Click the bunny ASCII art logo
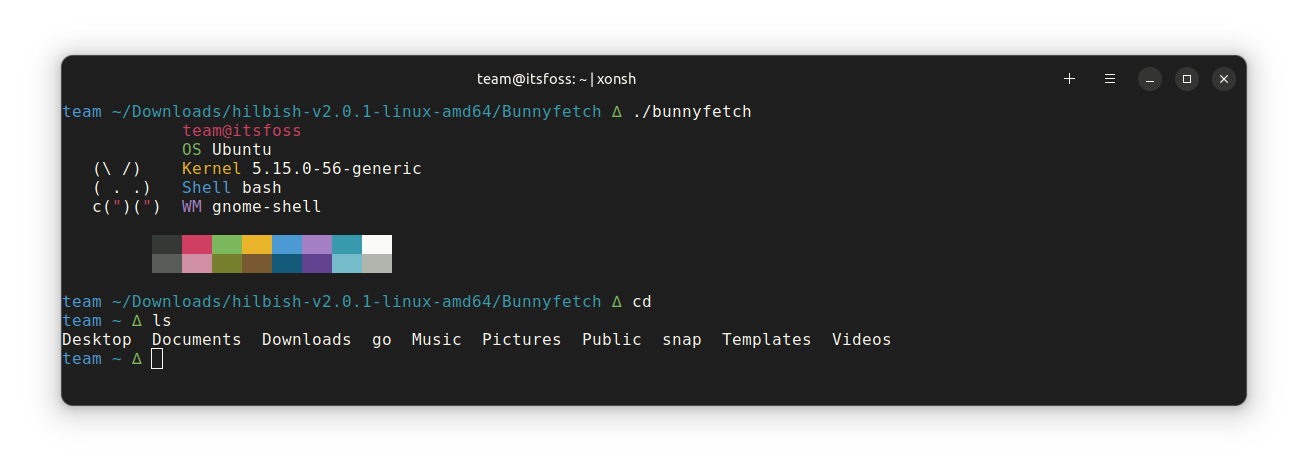The width and height of the screenshot is (1308, 473). click(126, 188)
